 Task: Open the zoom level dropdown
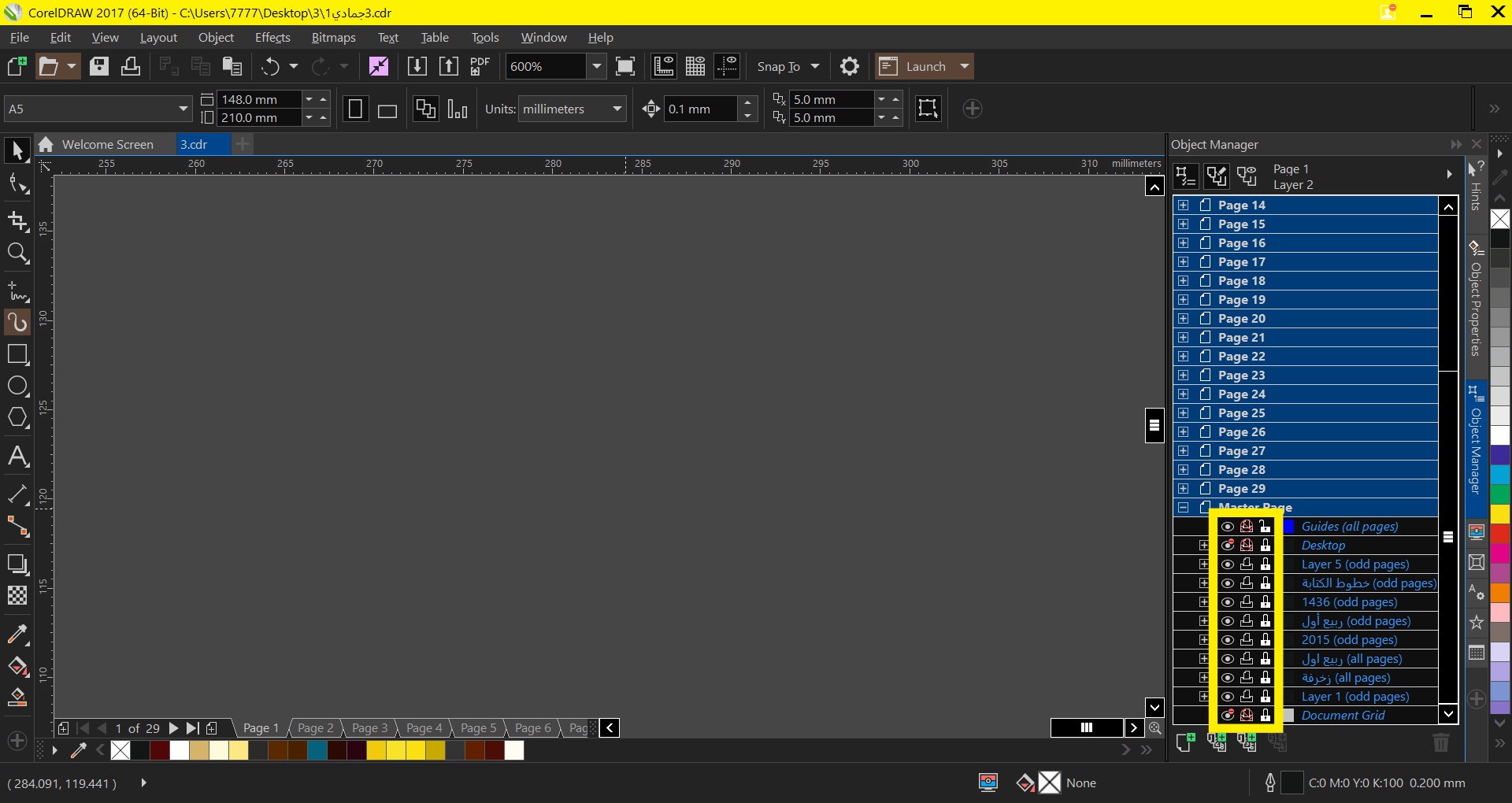tap(597, 66)
